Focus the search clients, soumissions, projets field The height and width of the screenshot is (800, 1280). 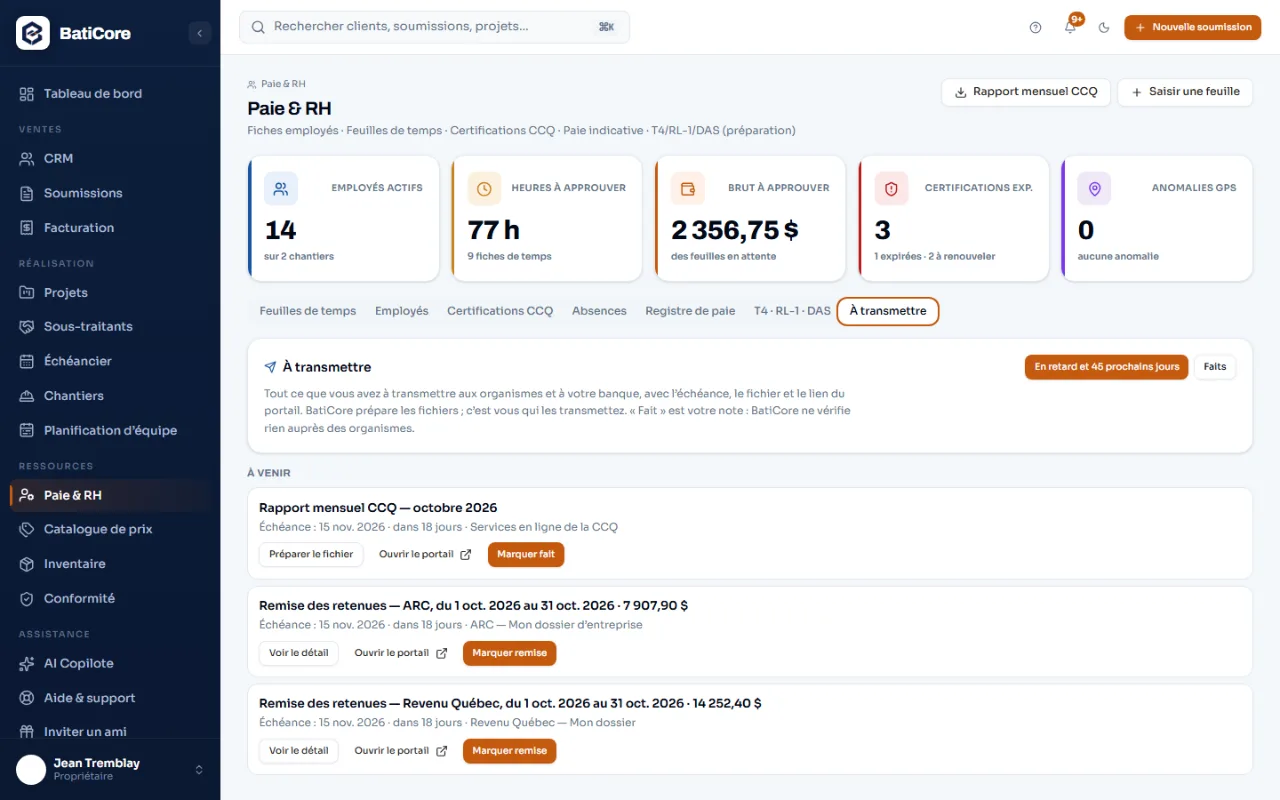click(x=434, y=27)
